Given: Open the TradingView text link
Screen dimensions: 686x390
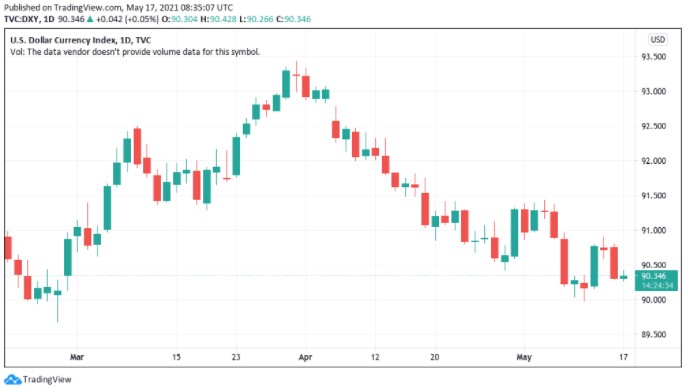Looking at the screenshot, I should pos(47,379).
